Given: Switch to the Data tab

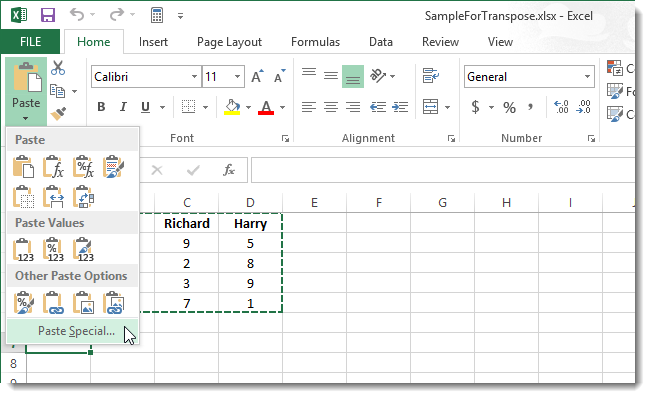Looking at the screenshot, I should click(381, 42).
